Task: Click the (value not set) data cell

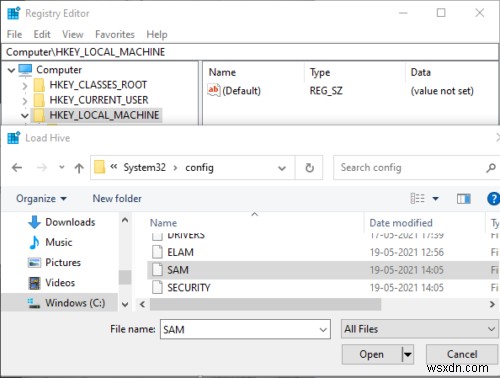Action: tap(442, 91)
